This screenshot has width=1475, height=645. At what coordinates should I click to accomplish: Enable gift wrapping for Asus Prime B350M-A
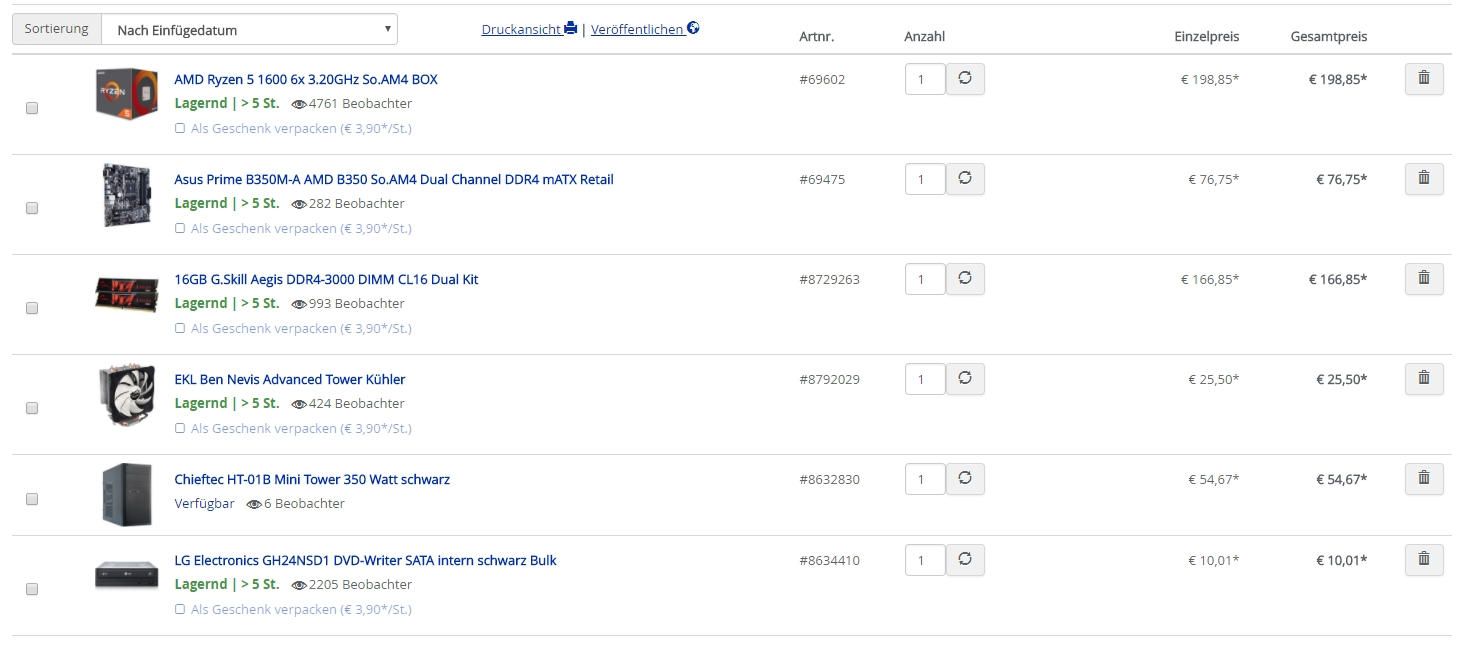[x=180, y=228]
